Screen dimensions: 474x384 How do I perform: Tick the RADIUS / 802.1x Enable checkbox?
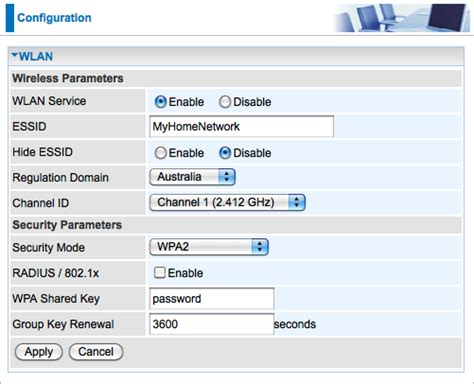pyautogui.click(x=160, y=273)
